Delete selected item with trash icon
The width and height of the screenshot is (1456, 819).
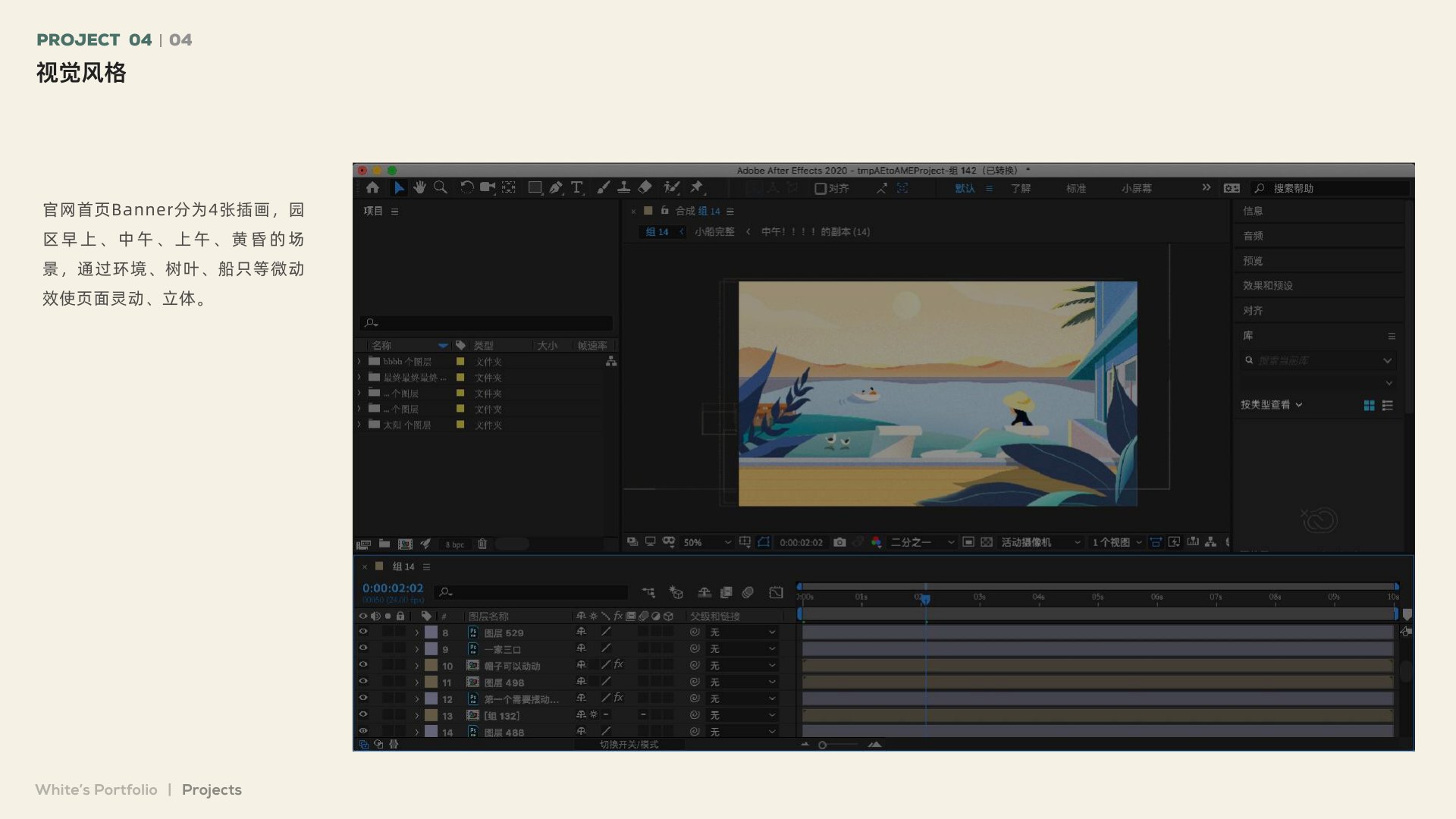point(482,544)
